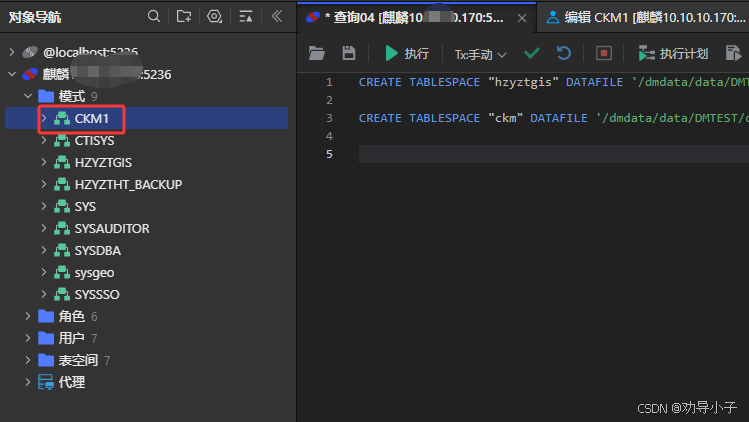Click the new folder/group icon in navigator header
The height and width of the screenshot is (422, 749).
click(184, 16)
